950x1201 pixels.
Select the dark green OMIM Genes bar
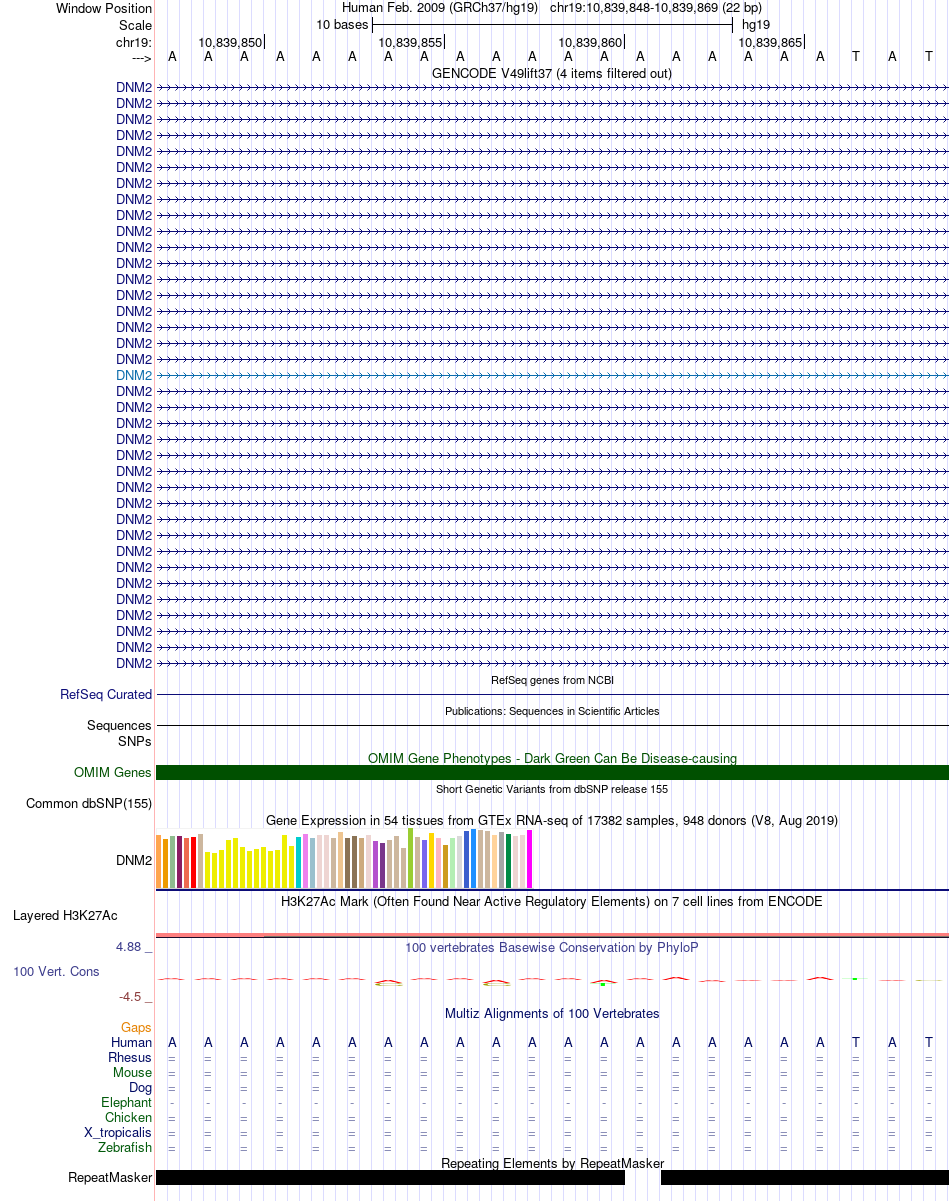552,772
